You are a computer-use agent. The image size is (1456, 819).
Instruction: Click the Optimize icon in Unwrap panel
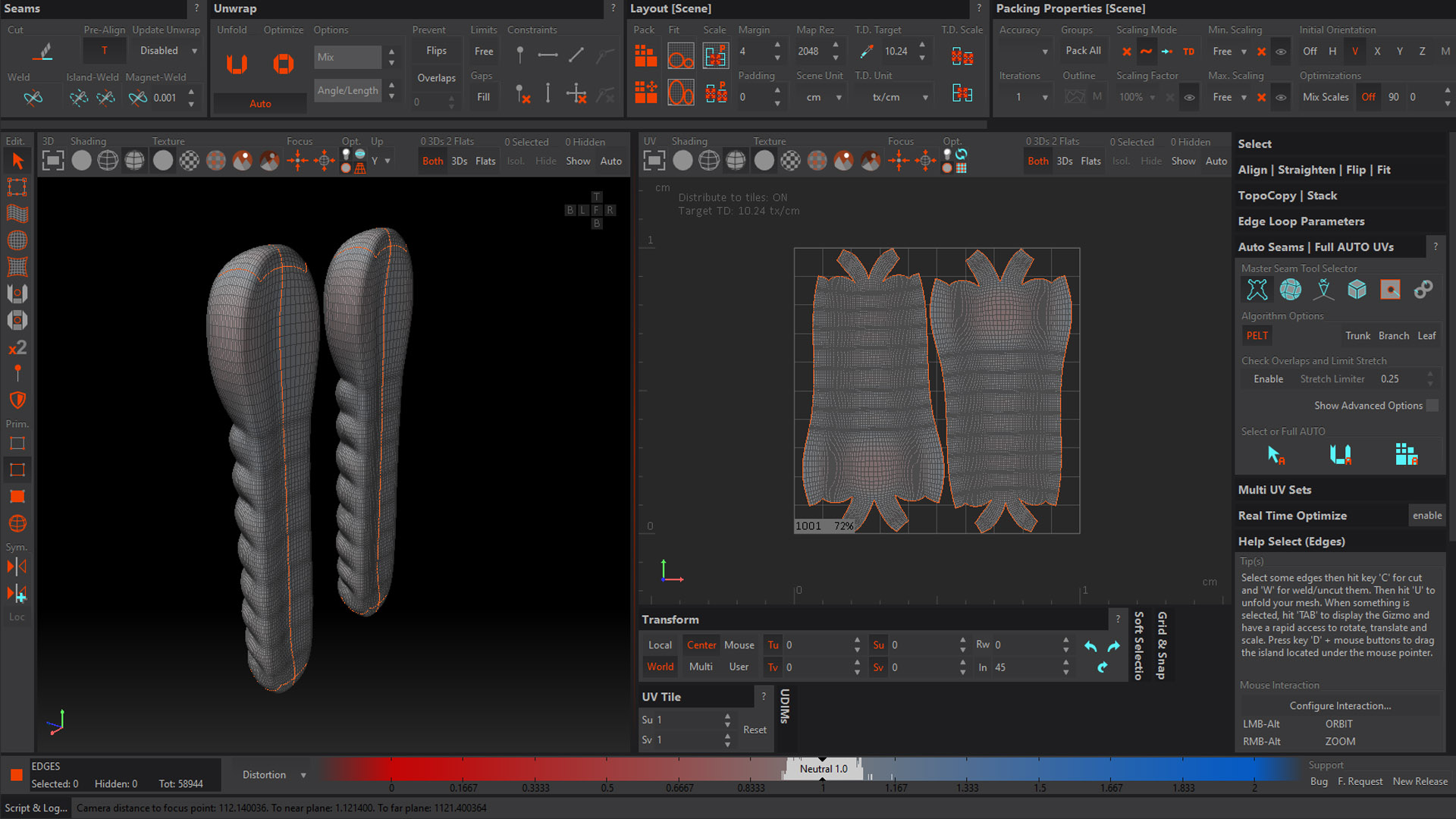283,64
